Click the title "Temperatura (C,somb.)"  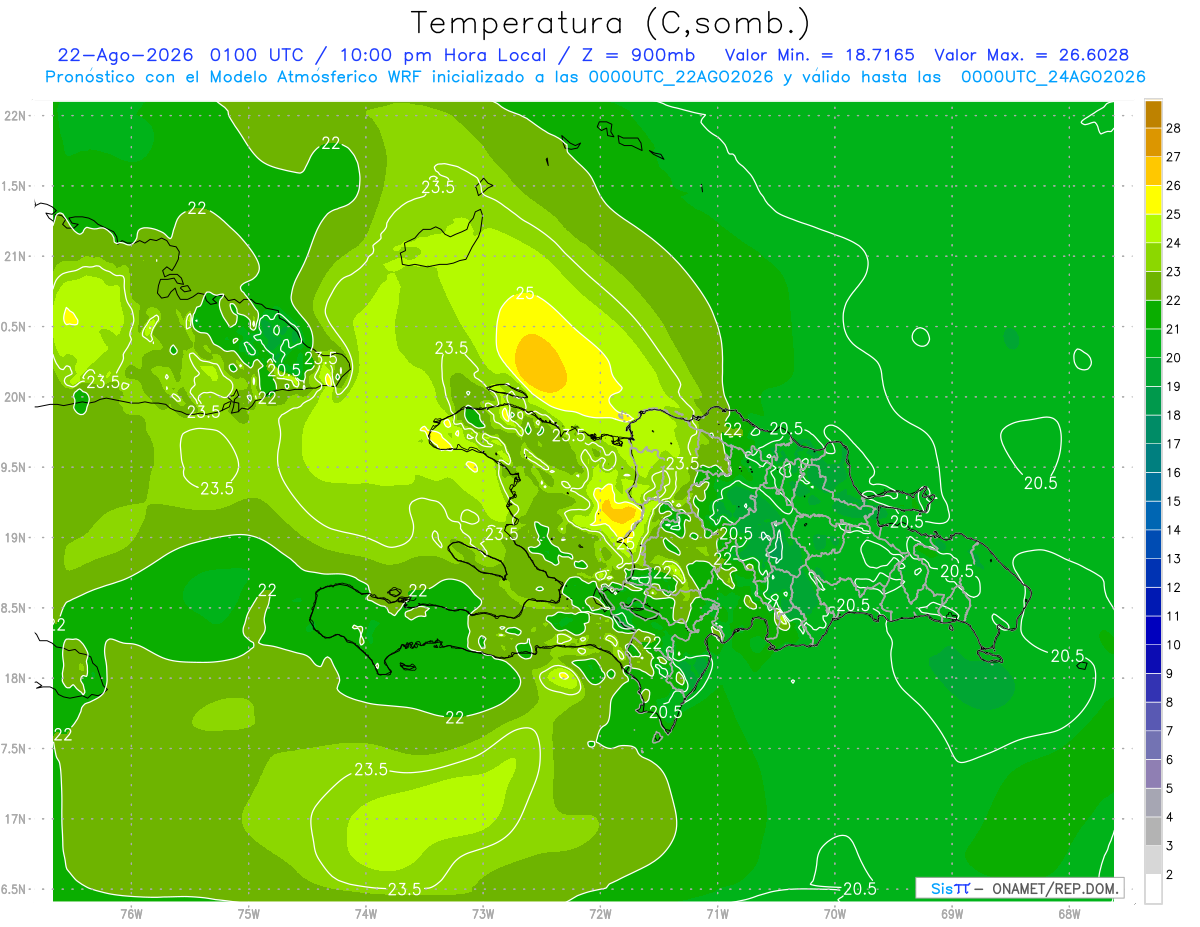tap(611, 23)
